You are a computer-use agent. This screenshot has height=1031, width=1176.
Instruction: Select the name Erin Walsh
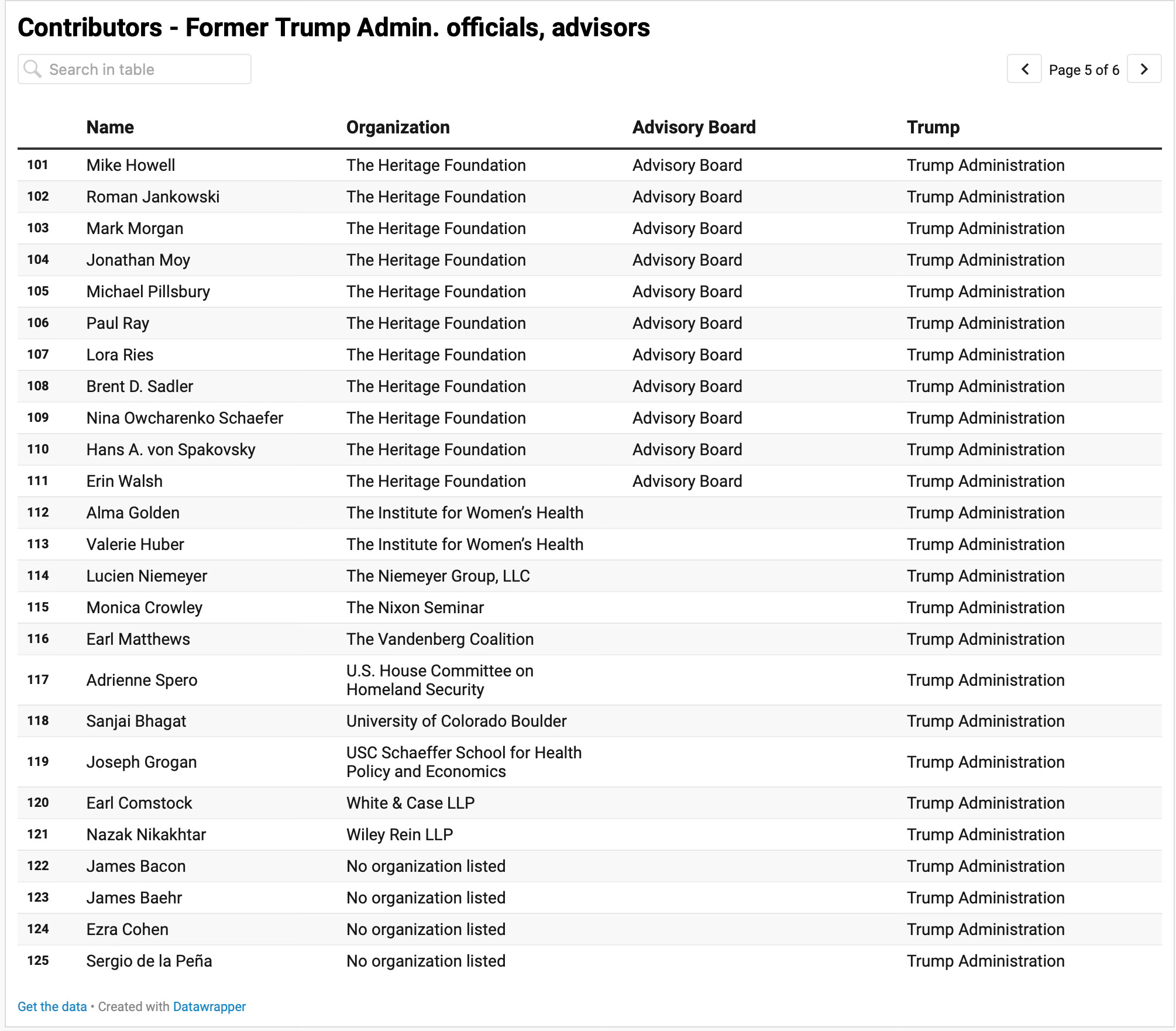[124, 481]
